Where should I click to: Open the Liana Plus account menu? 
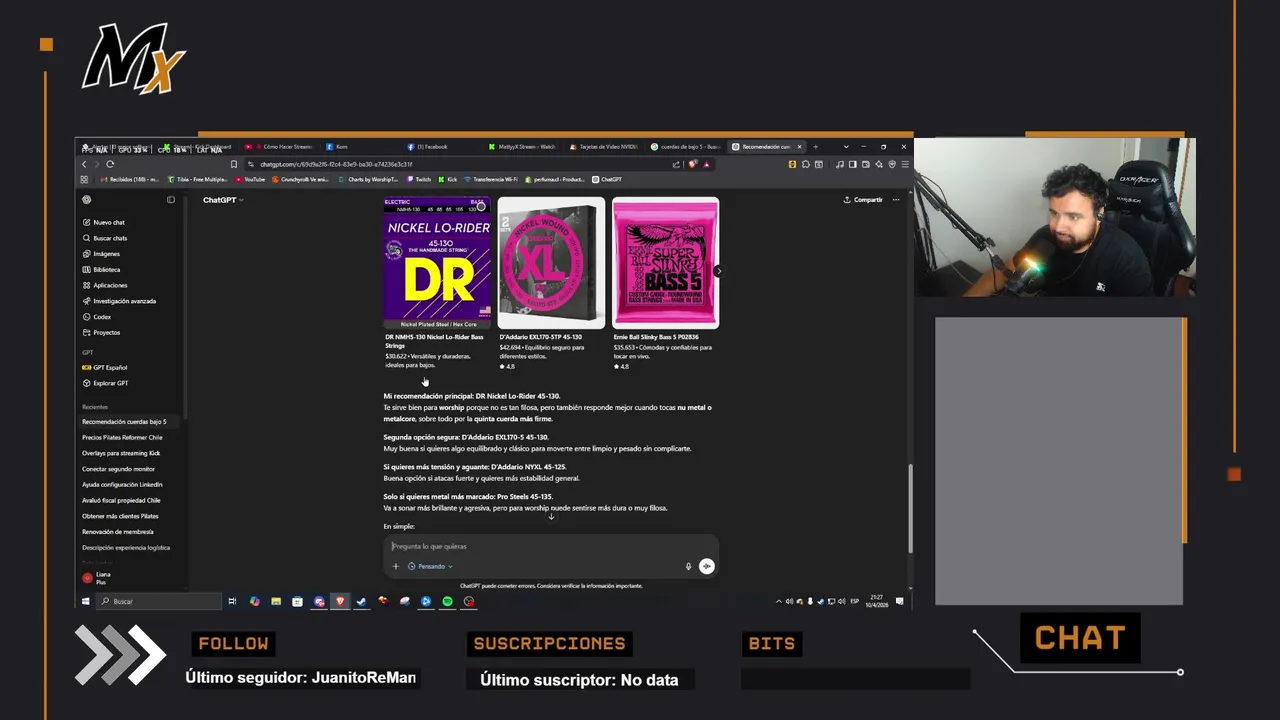tap(128, 578)
